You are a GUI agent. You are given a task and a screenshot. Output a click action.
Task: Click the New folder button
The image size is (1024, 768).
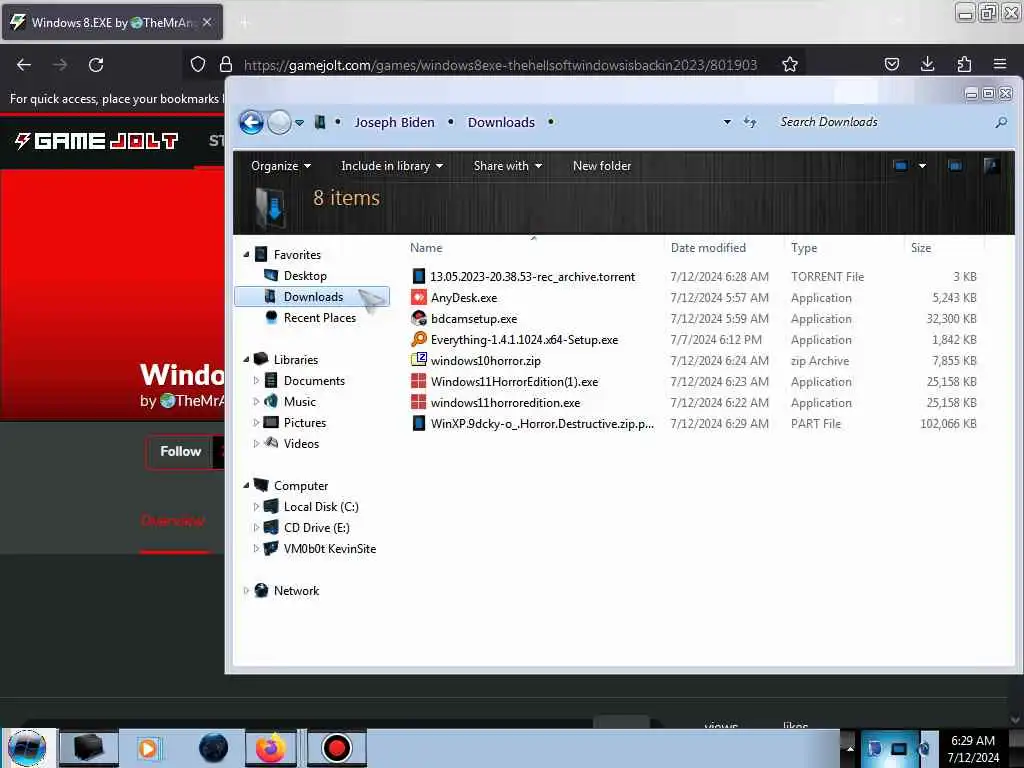(601, 166)
